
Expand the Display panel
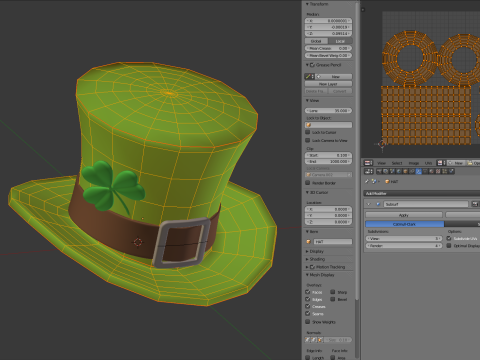point(307,251)
